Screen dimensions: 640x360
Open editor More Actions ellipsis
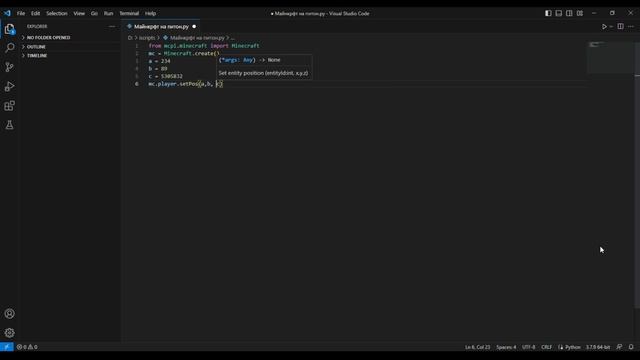pos(631,27)
